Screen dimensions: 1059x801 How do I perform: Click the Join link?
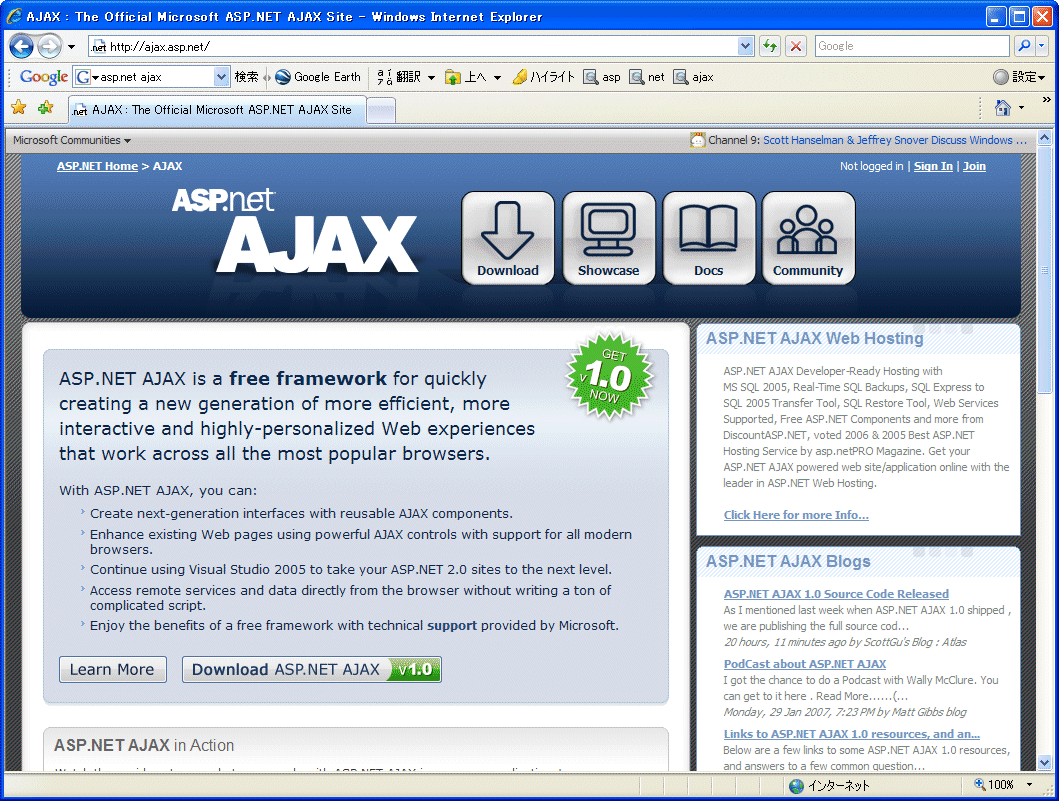pos(974,166)
